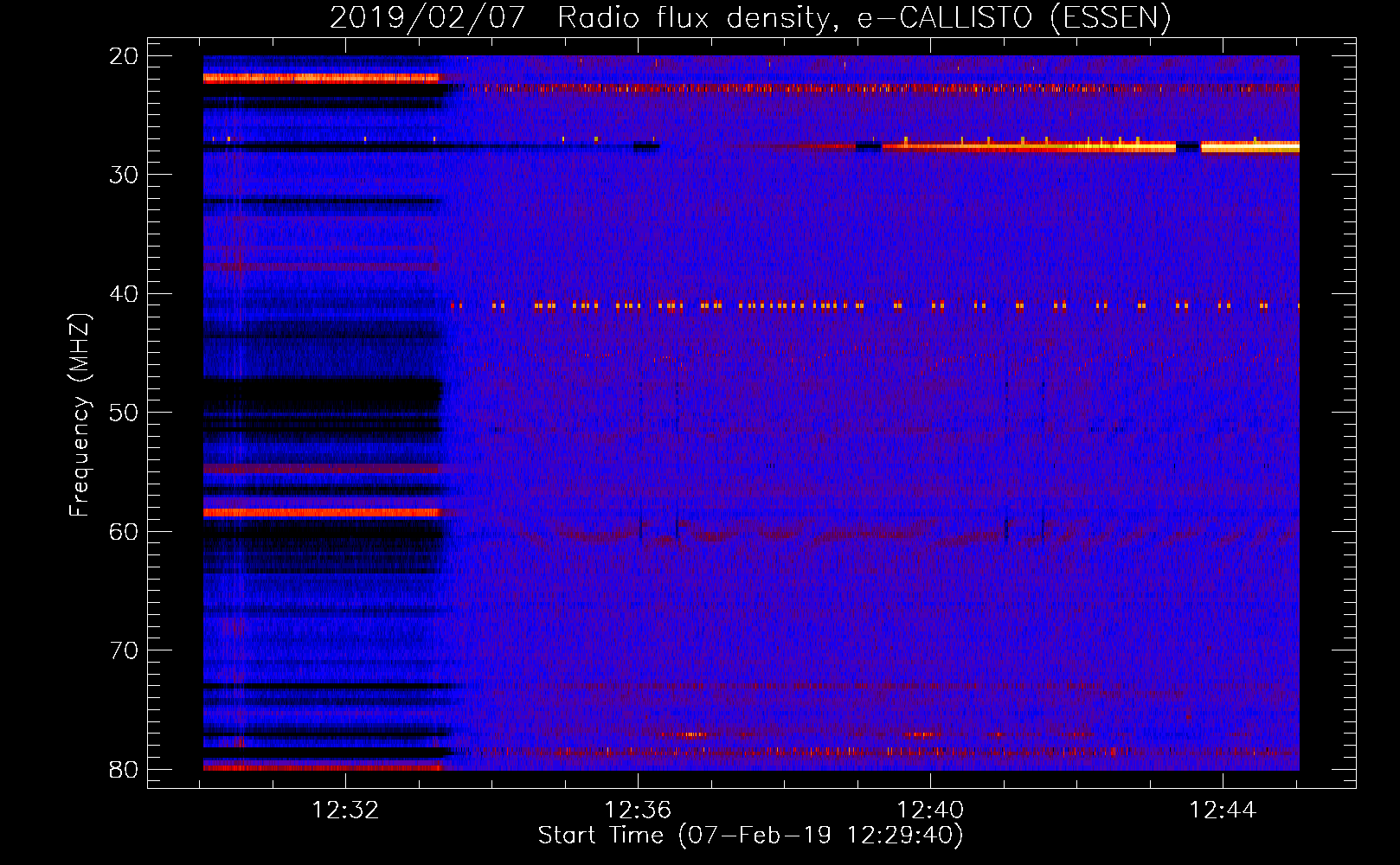The image size is (1400, 865).
Task: Click the 40 frequency tick label
Action: click(x=124, y=294)
